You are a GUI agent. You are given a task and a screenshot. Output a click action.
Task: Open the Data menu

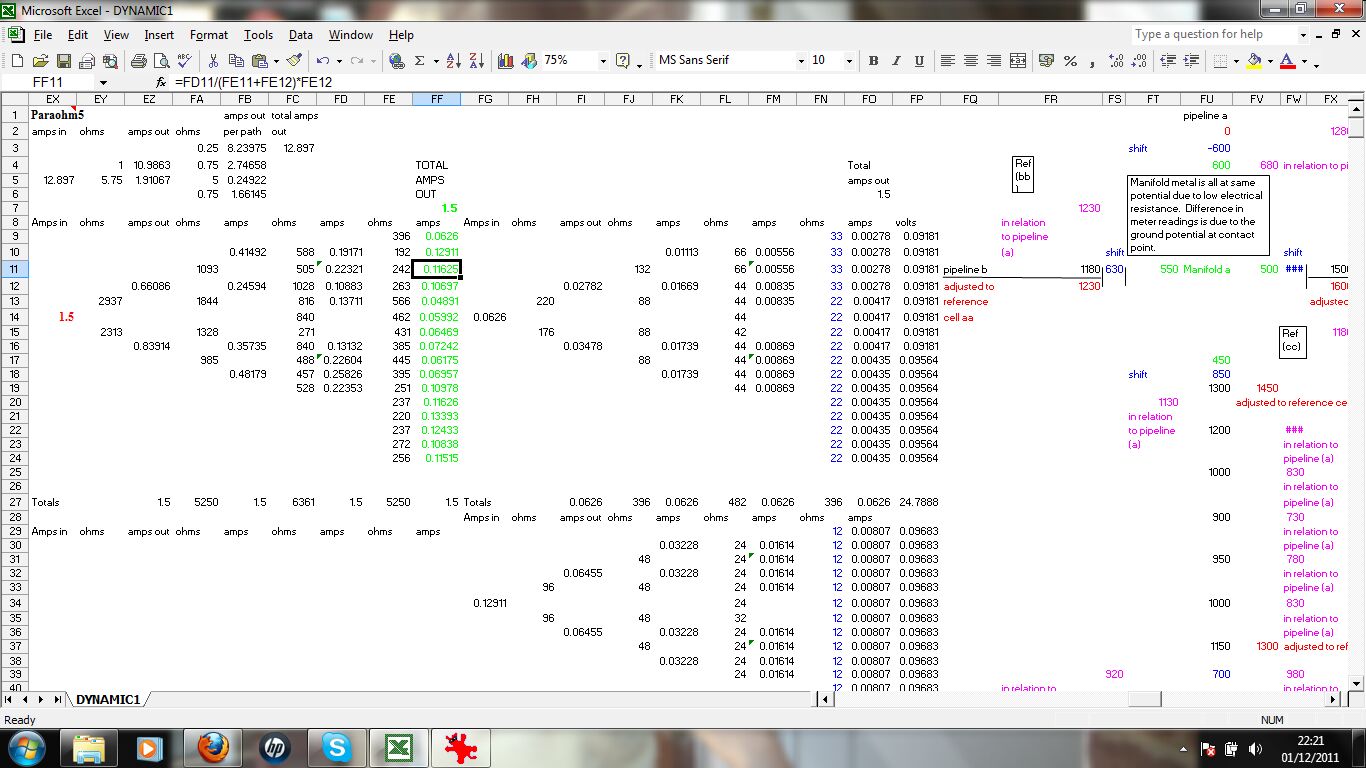pyautogui.click(x=300, y=35)
